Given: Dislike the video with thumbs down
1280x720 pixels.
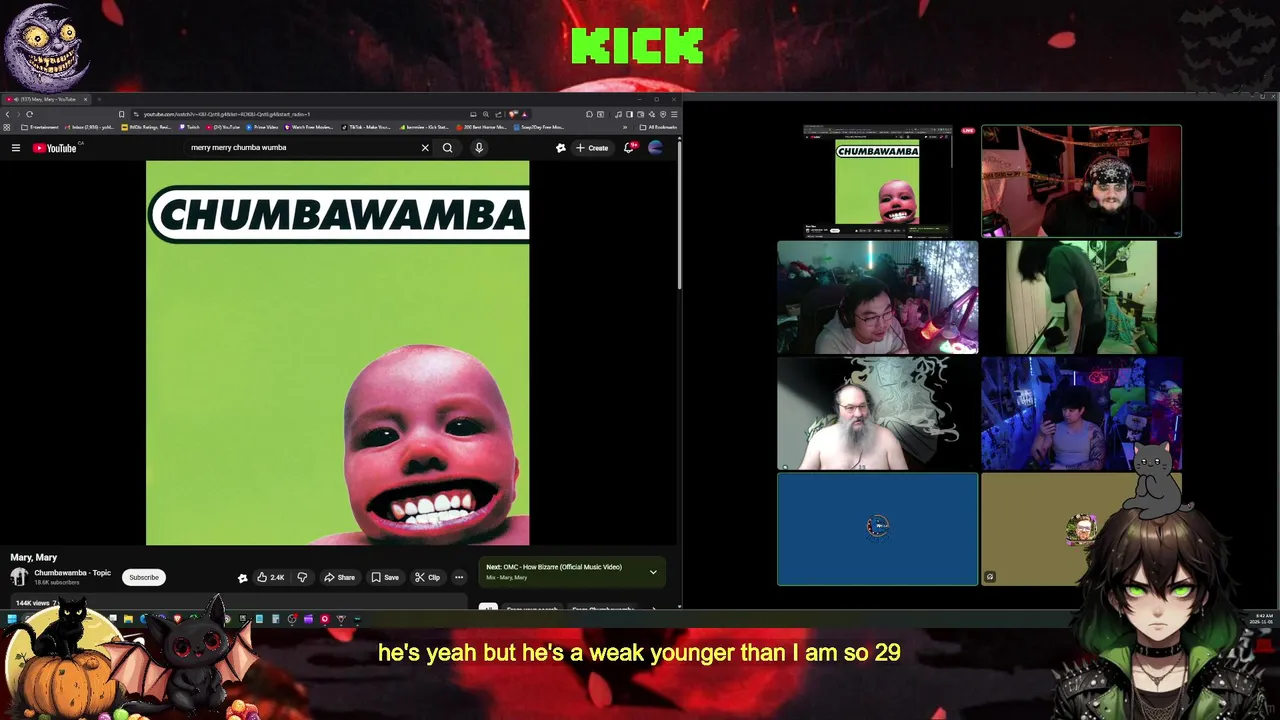Looking at the screenshot, I should click(x=302, y=577).
